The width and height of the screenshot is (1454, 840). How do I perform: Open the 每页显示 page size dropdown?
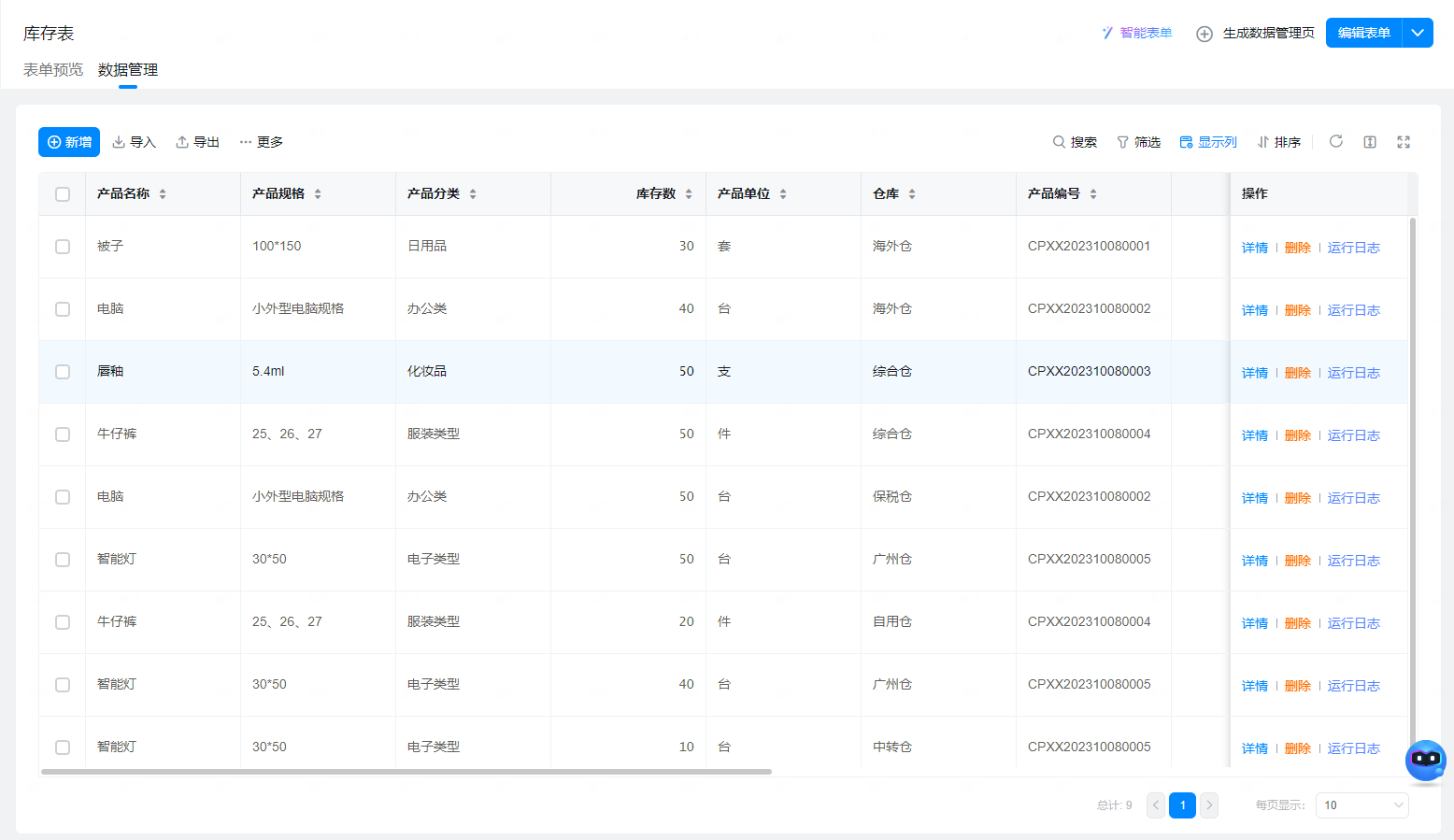pyautogui.click(x=1361, y=805)
